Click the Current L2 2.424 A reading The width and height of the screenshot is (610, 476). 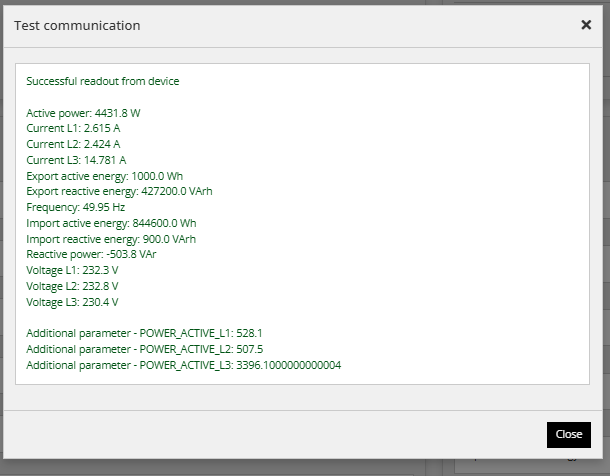pos(73,144)
